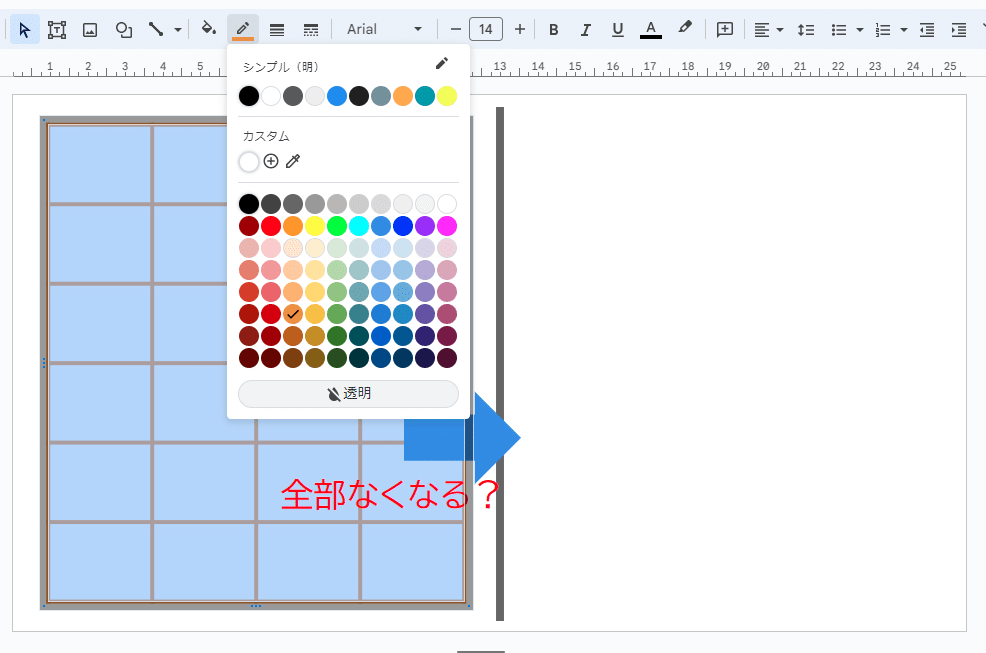The image size is (986, 653).
Task: Pick a color with the eyedropper
Action: pyautogui.click(x=293, y=162)
